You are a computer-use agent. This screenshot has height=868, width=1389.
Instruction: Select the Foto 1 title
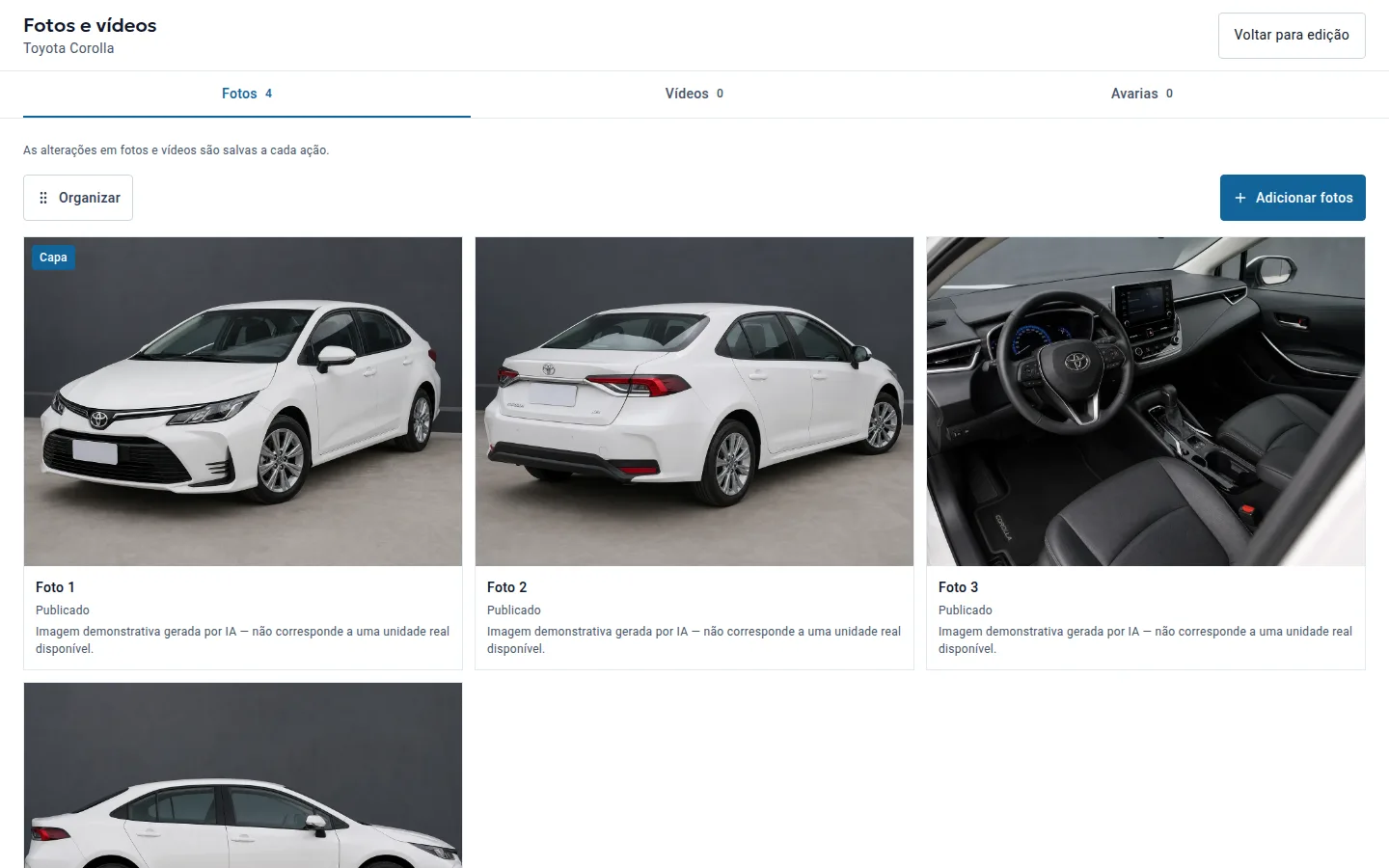coord(55,587)
